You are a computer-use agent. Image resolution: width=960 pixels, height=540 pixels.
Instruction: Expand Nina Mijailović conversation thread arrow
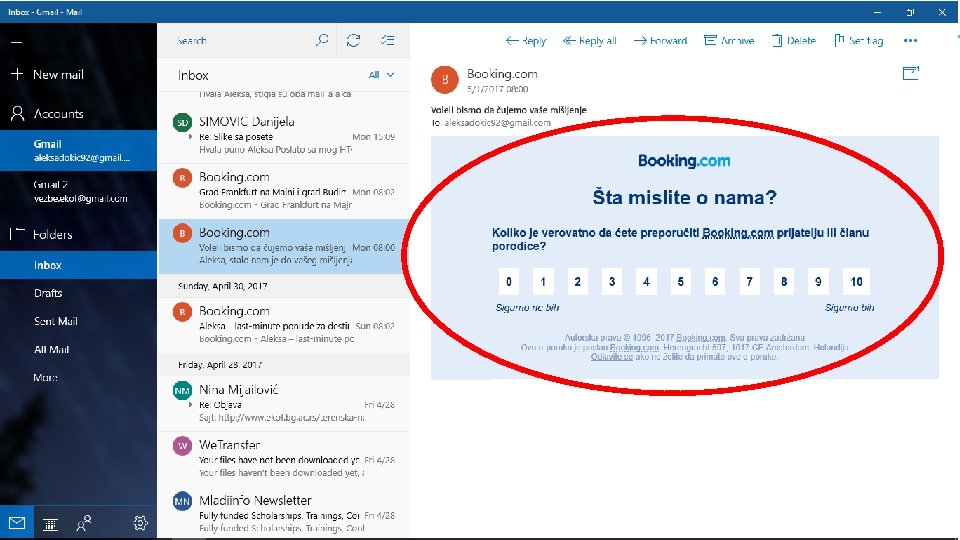click(191, 405)
